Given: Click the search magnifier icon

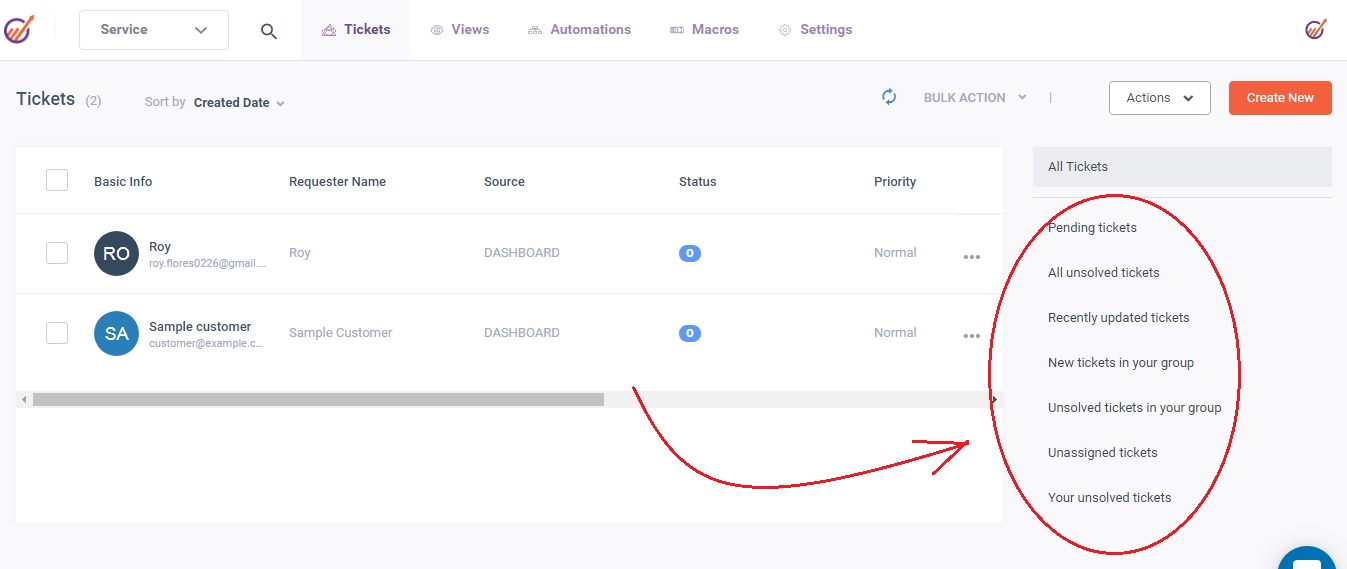Looking at the screenshot, I should pyautogui.click(x=268, y=31).
